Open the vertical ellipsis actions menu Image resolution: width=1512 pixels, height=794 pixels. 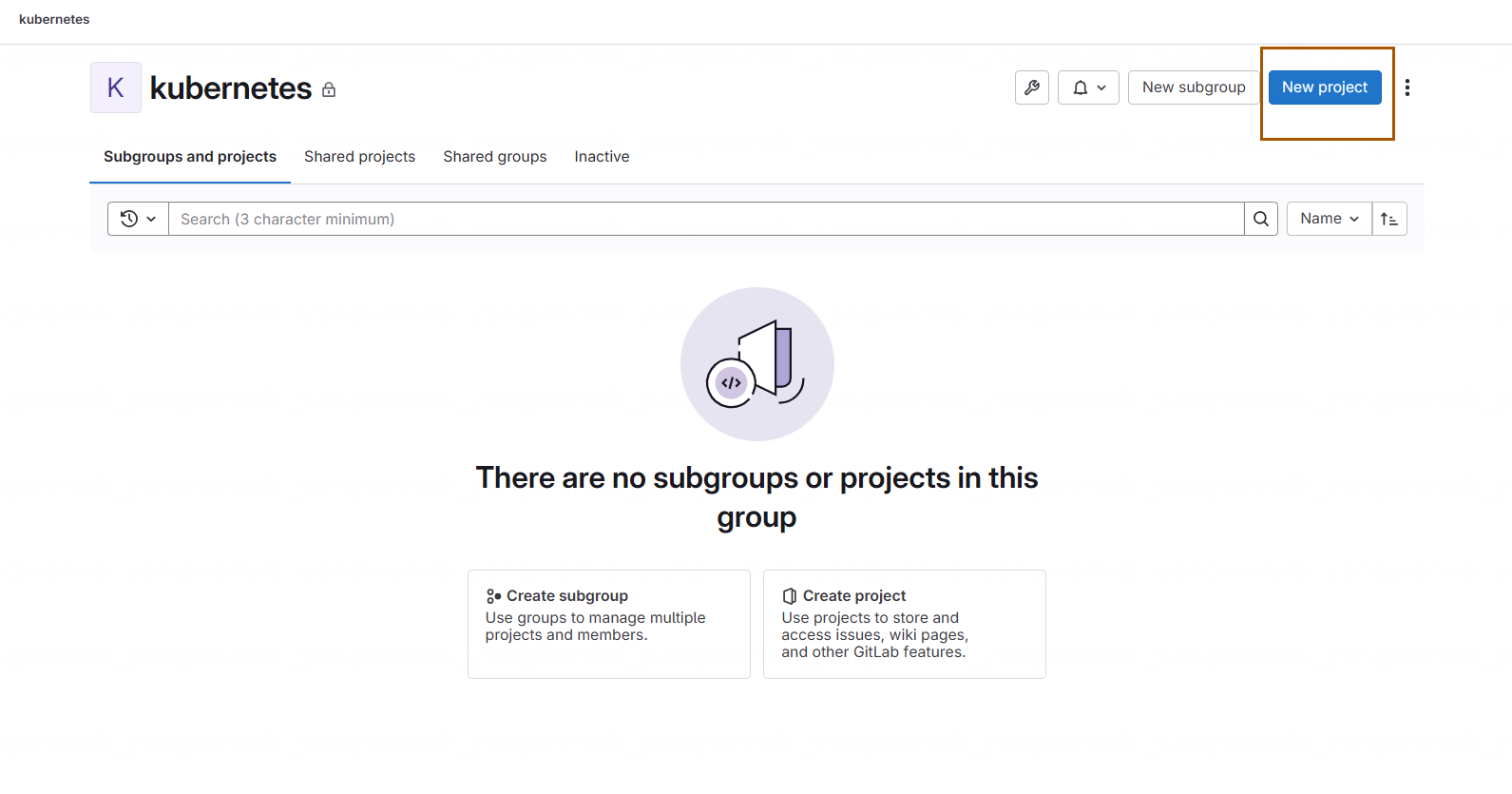coord(1407,87)
